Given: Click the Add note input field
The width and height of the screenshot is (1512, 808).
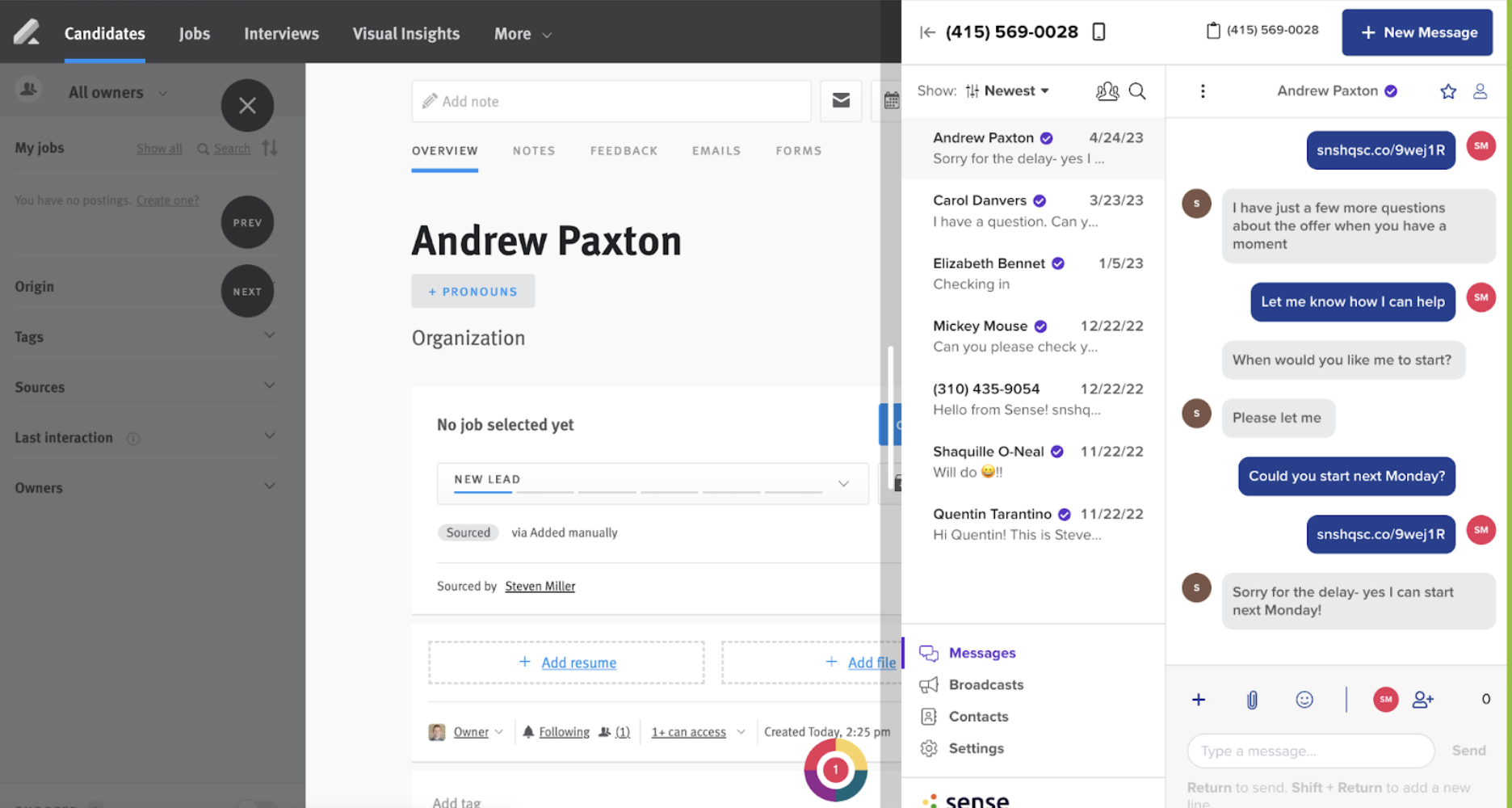Looking at the screenshot, I should 611,101.
